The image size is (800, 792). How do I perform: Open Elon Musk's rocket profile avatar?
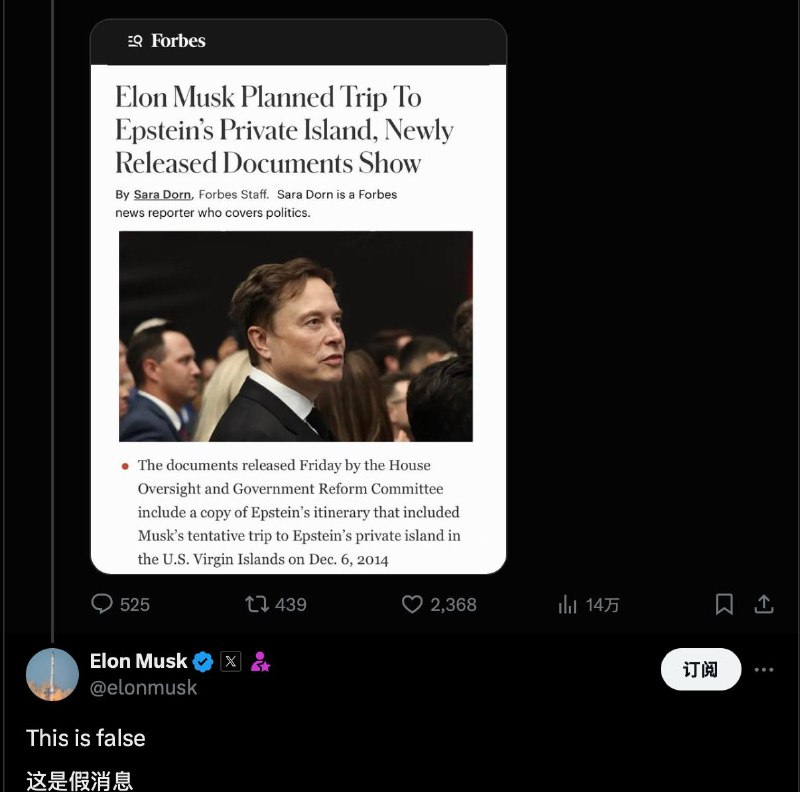[52, 674]
